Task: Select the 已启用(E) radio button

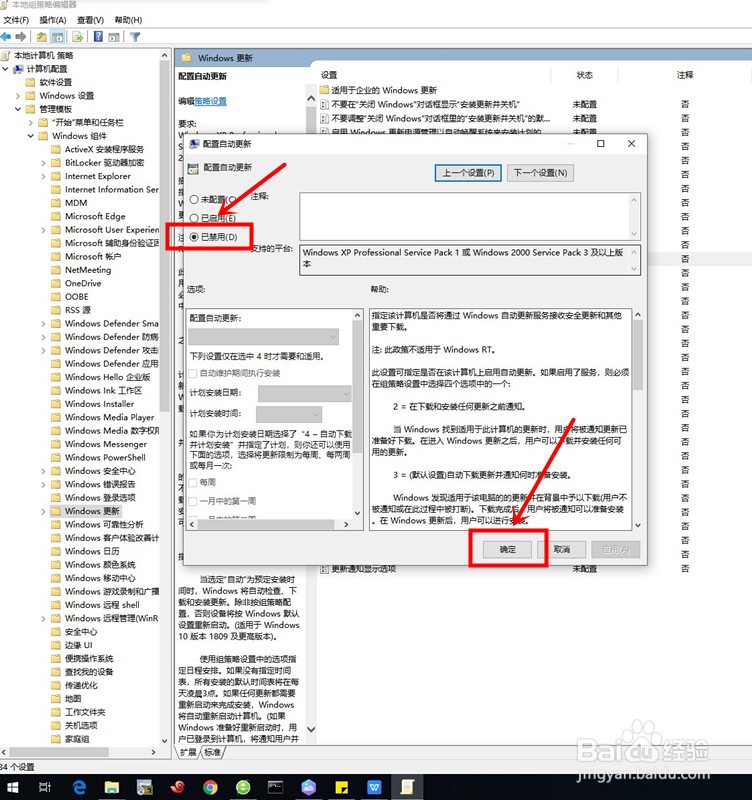Action: 194,218
